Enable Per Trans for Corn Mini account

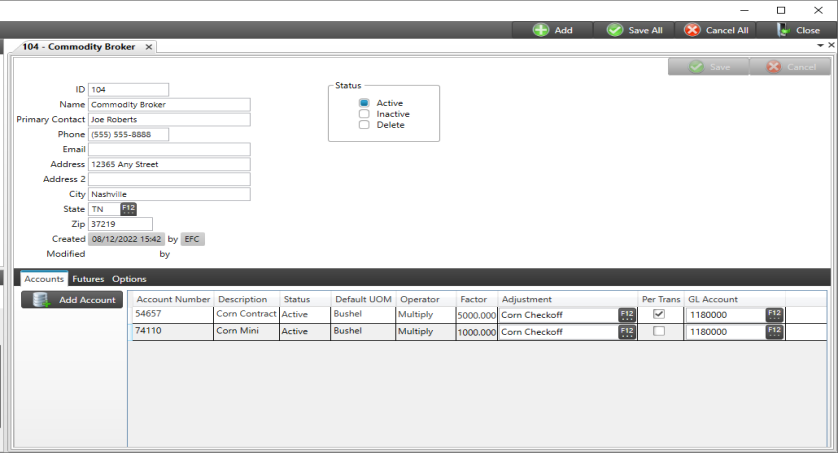point(658,331)
